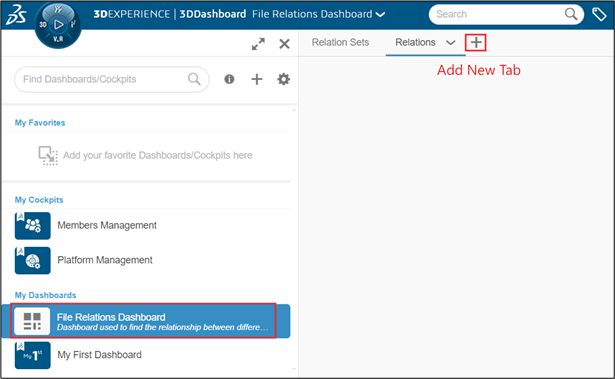615x379 pixels.
Task: Select File Relations Dashboard entry title
Action: pos(111,317)
